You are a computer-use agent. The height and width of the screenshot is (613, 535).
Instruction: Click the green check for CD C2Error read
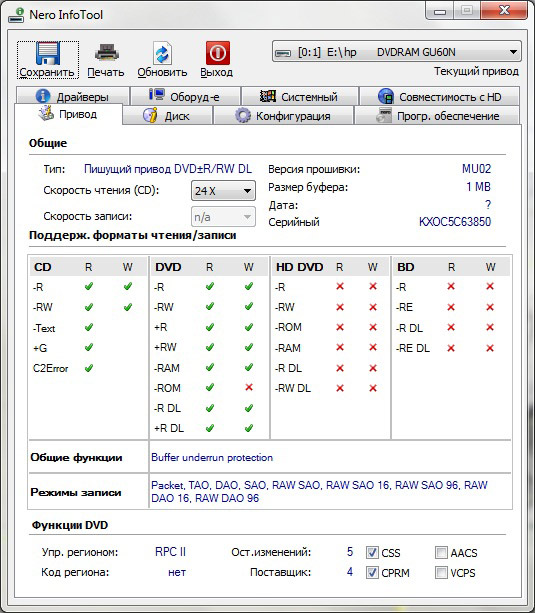coord(89,368)
